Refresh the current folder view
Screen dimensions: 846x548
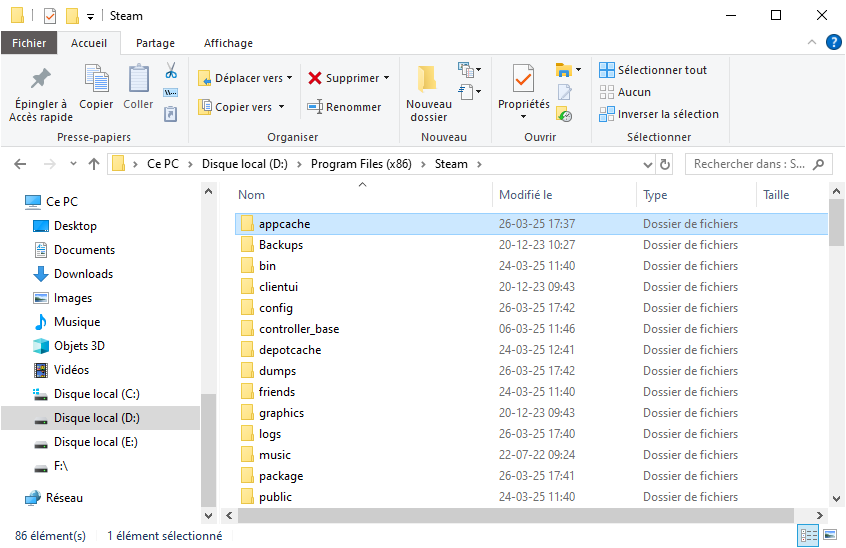pos(665,164)
